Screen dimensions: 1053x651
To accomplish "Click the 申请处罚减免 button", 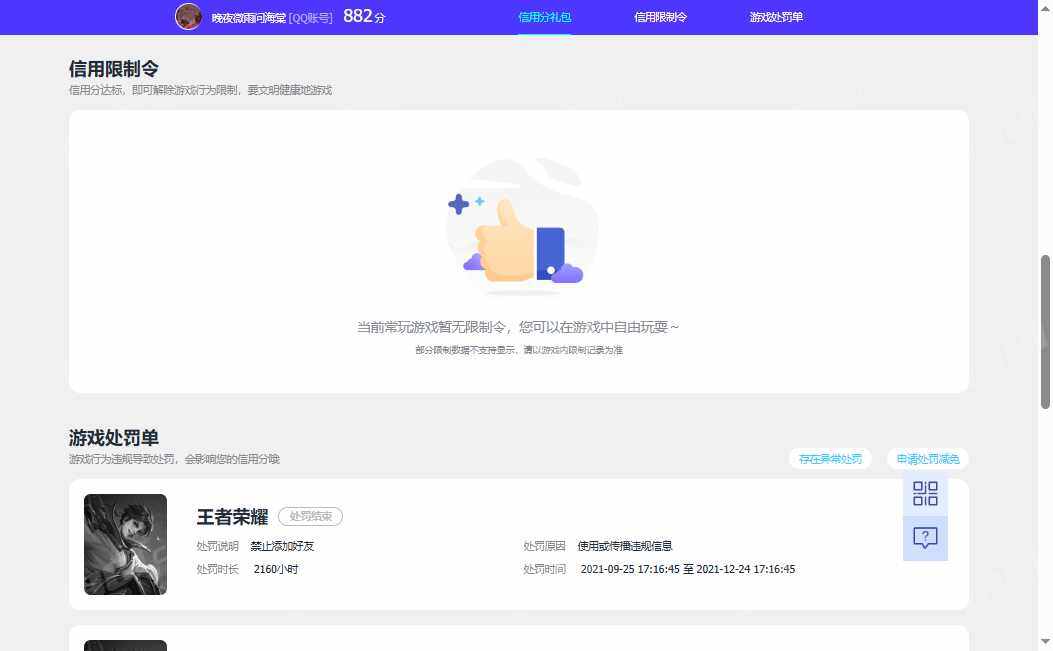I will click(927, 459).
